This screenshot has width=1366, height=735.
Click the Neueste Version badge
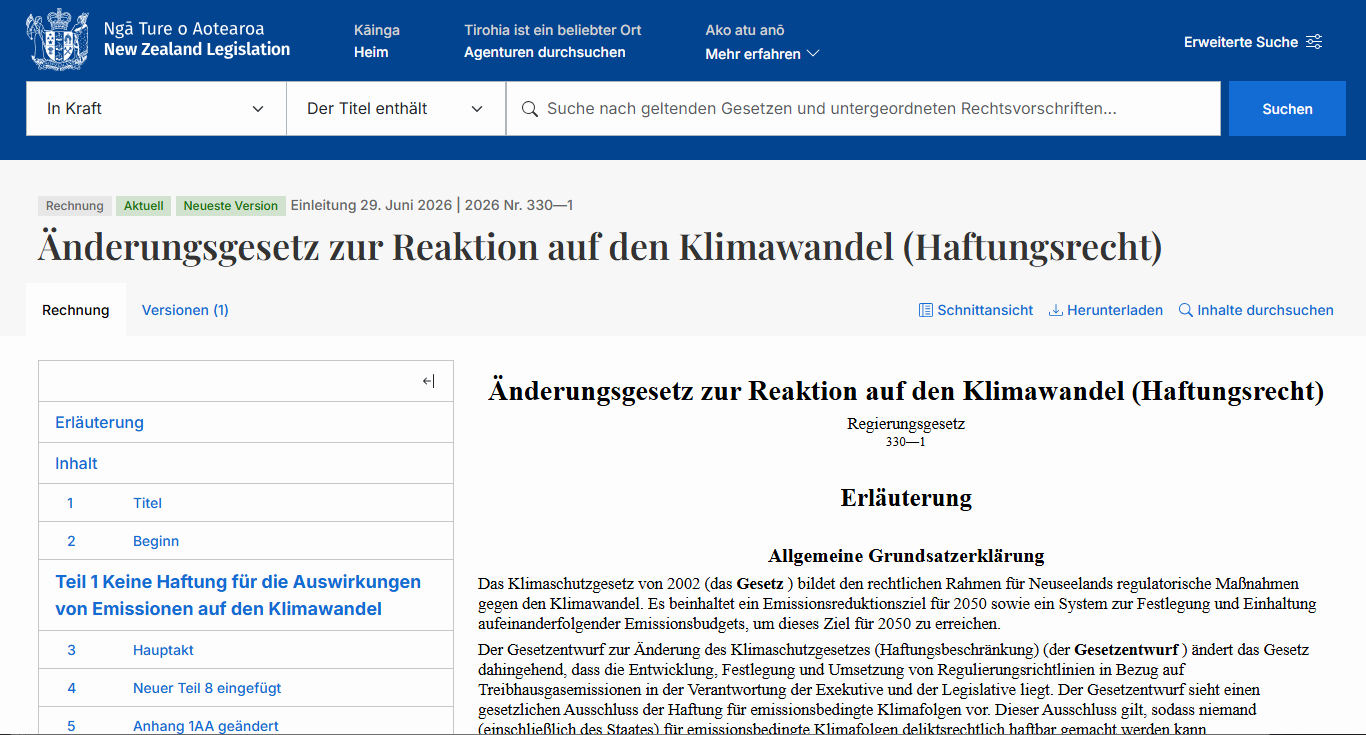coord(231,206)
